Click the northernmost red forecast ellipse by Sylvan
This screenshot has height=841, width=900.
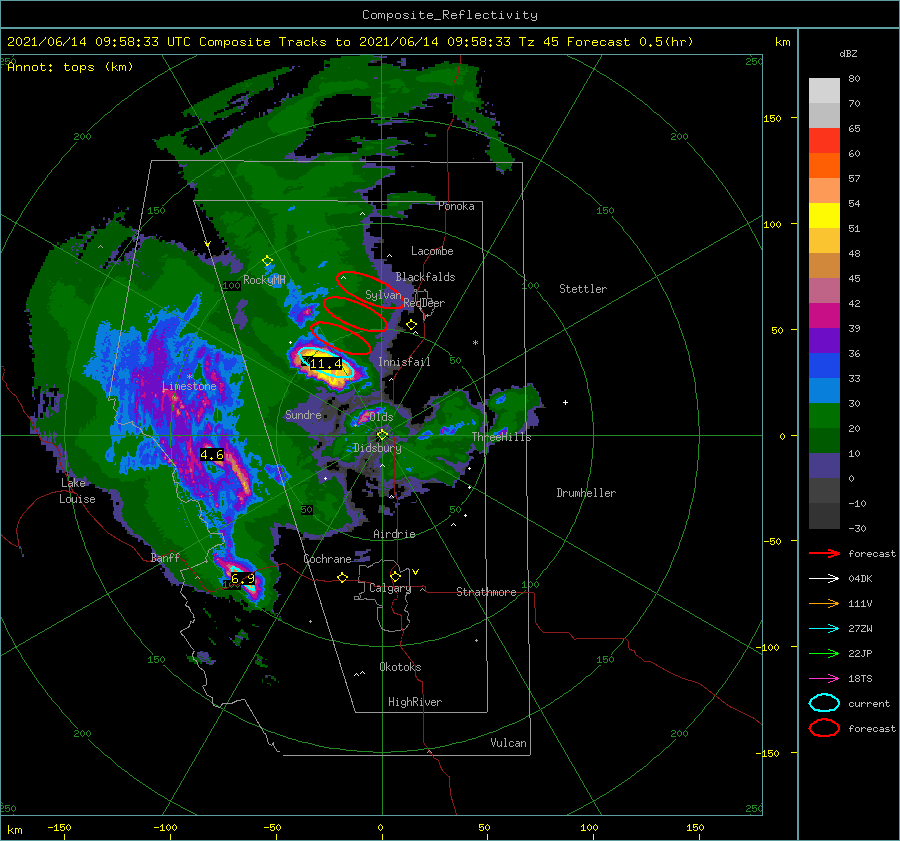point(370,290)
